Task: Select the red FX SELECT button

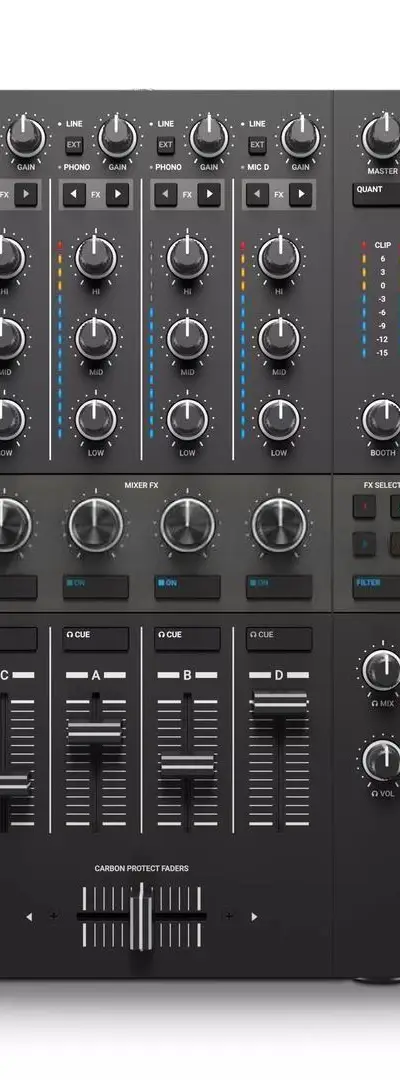Action: [x=364, y=506]
